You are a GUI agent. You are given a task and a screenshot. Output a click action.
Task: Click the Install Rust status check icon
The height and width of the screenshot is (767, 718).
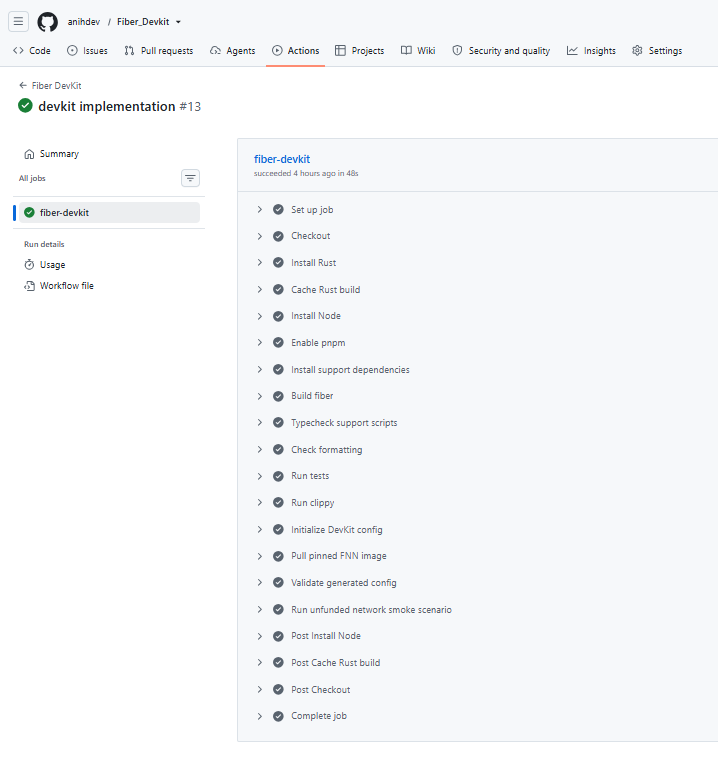click(278, 263)
